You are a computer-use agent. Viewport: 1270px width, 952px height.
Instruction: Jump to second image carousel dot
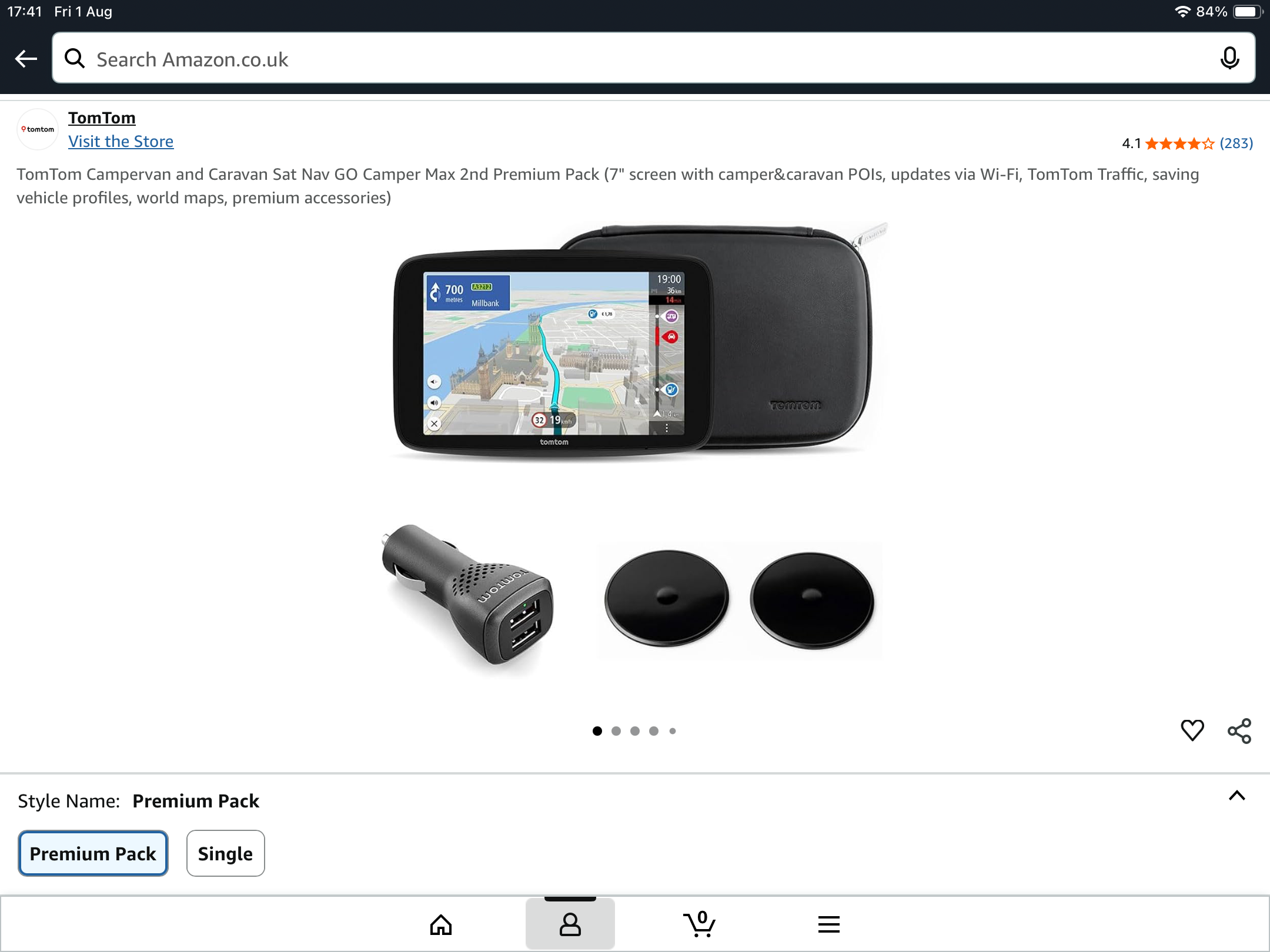(616, 731)
